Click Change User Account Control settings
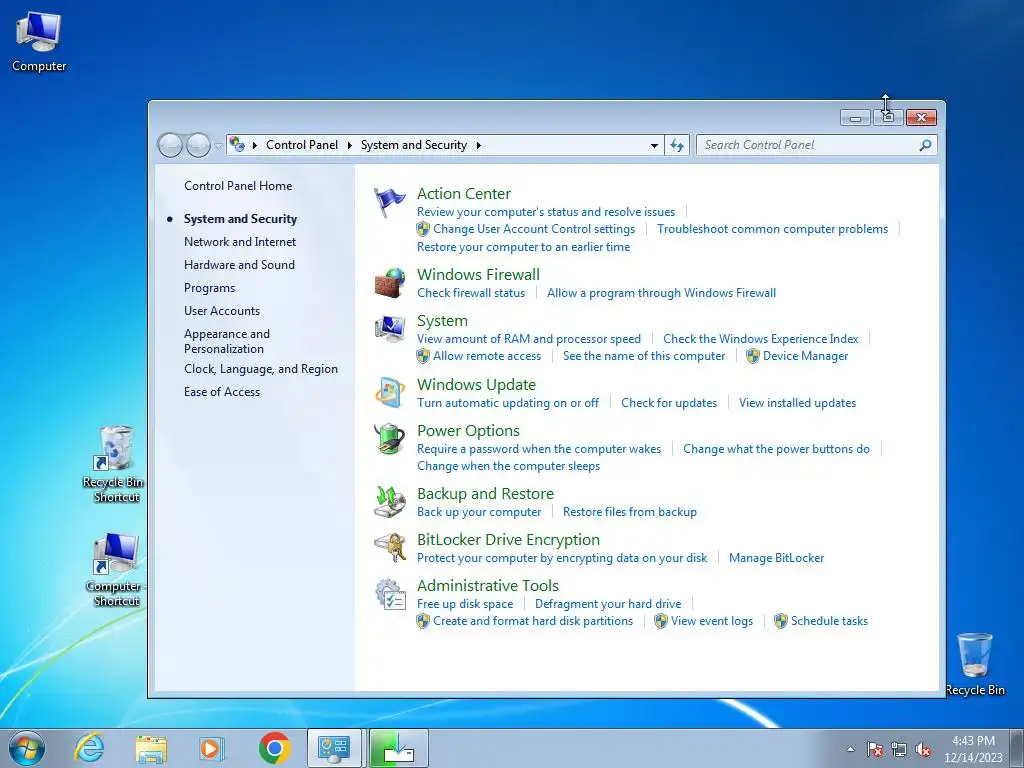 (534, 229)
